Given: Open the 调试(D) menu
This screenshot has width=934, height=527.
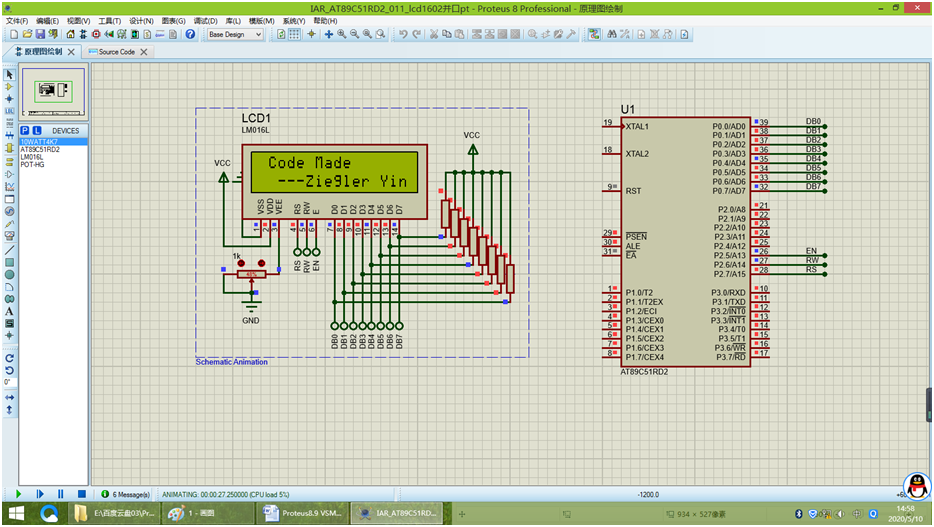Looking at the screenshot, I should tap(206, 21).
